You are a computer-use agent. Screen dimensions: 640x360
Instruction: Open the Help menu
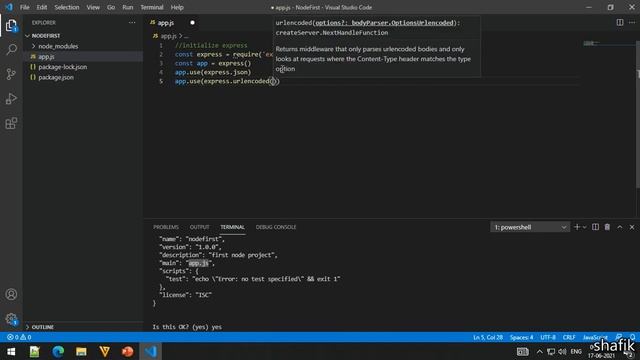pyautogui.click(x=177, y=7)
